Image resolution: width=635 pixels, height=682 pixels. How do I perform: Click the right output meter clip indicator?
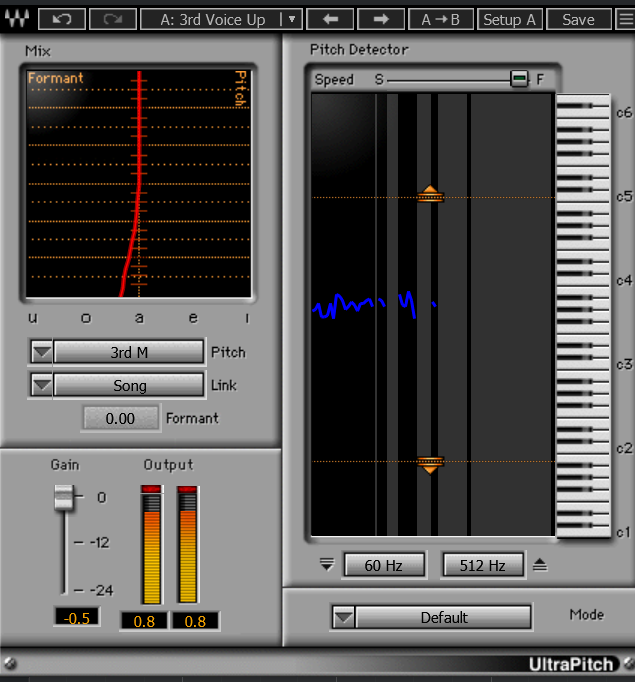tap(187, 489)
